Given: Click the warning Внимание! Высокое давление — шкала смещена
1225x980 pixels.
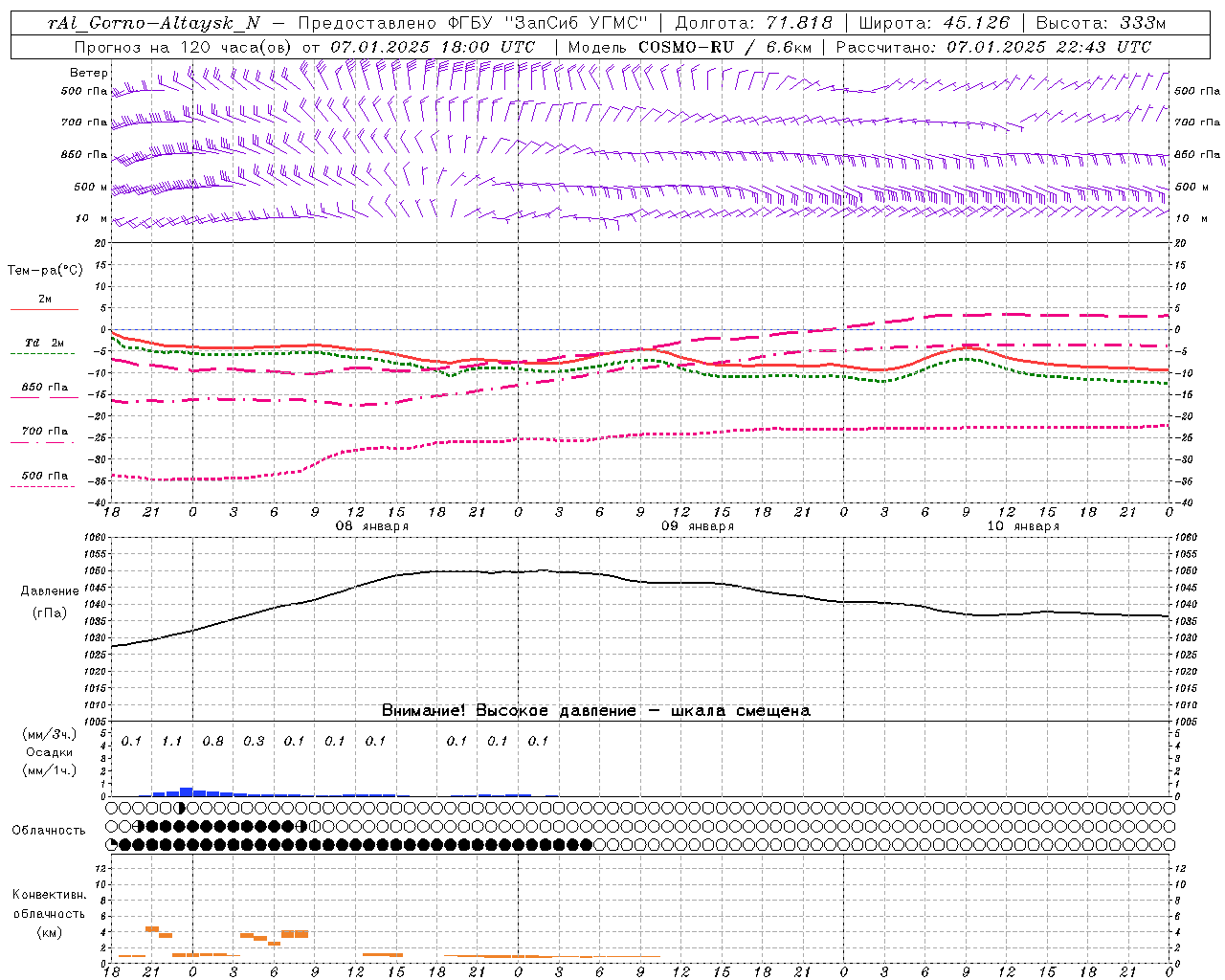Looking at the screenshot, I should pyautogui.click(x=595, y=710).
